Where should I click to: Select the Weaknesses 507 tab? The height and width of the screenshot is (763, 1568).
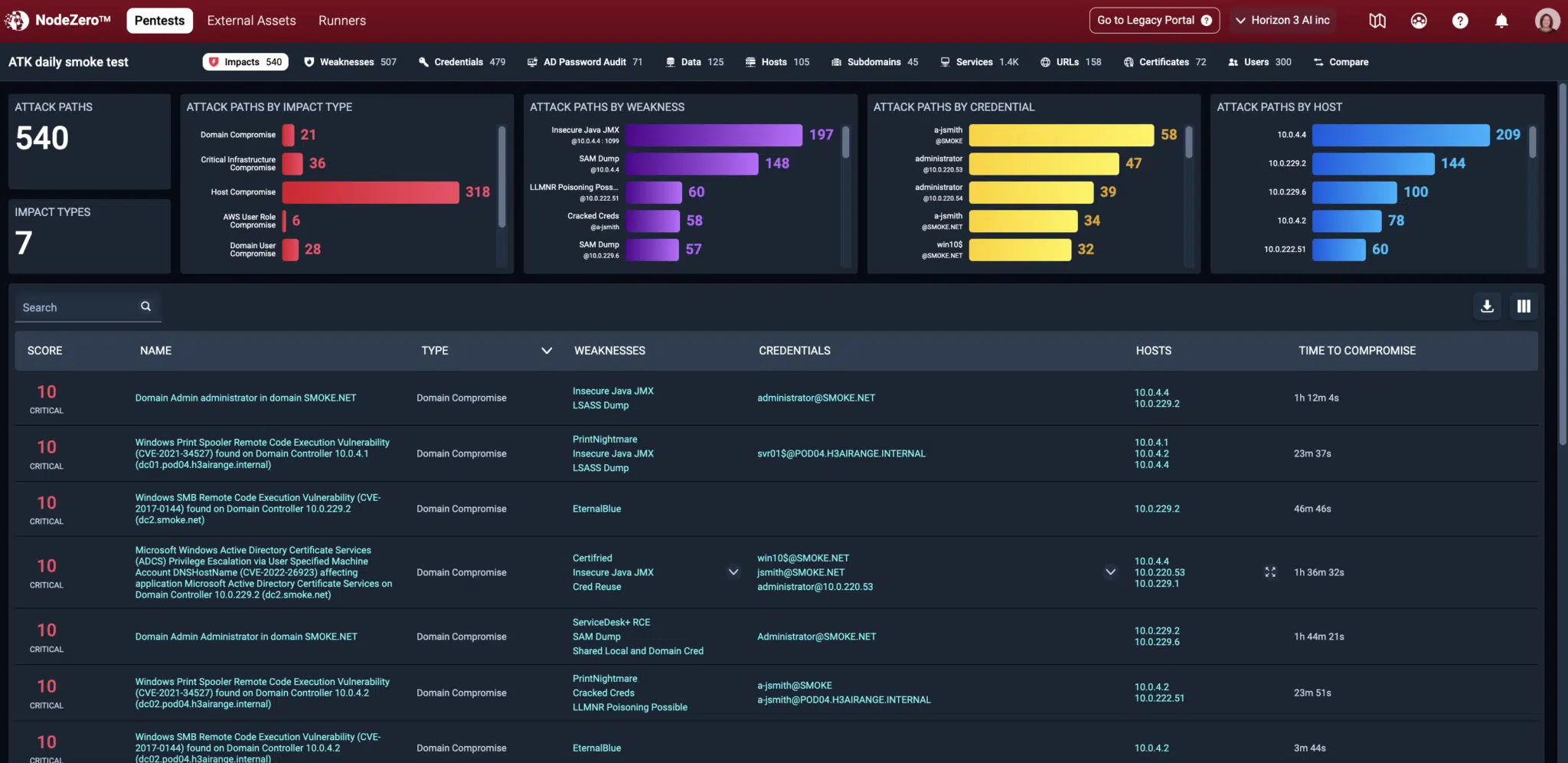pos(349,62)
